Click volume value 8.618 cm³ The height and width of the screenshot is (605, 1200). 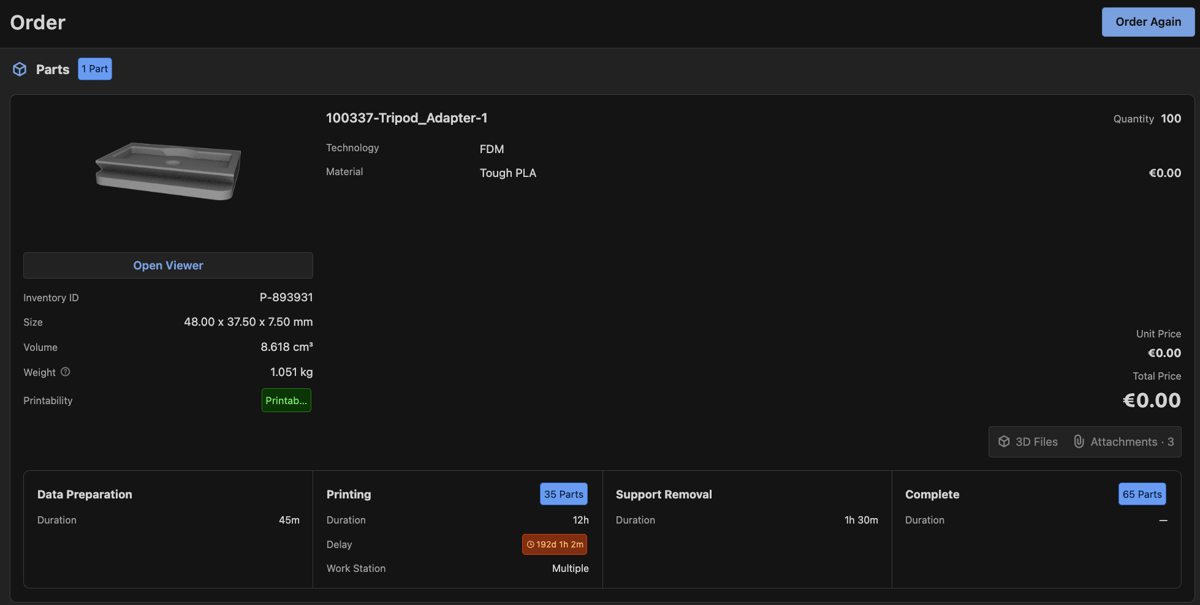point(287,347)
